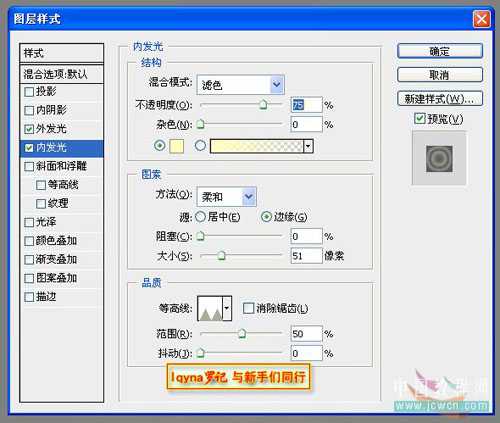
Task: Click the 确定 button
Action: (x=440, y=51)
